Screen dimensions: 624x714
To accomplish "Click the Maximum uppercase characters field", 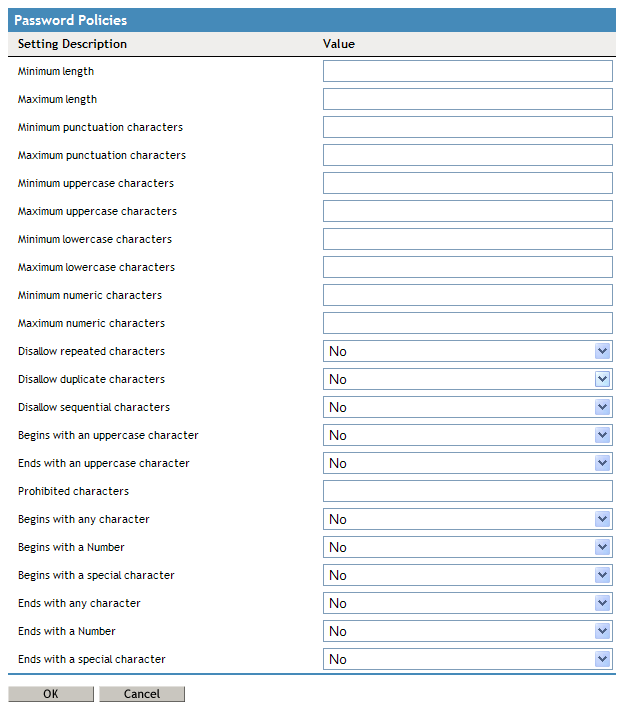I will click(467, 211).
